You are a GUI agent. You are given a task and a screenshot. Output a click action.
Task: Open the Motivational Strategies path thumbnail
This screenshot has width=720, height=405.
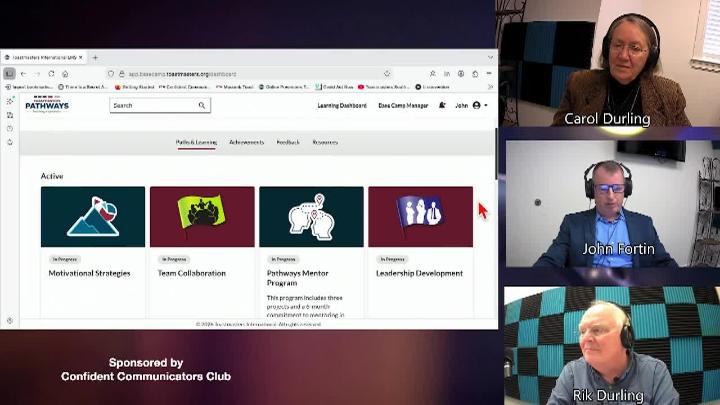click(x=93, y=216)
